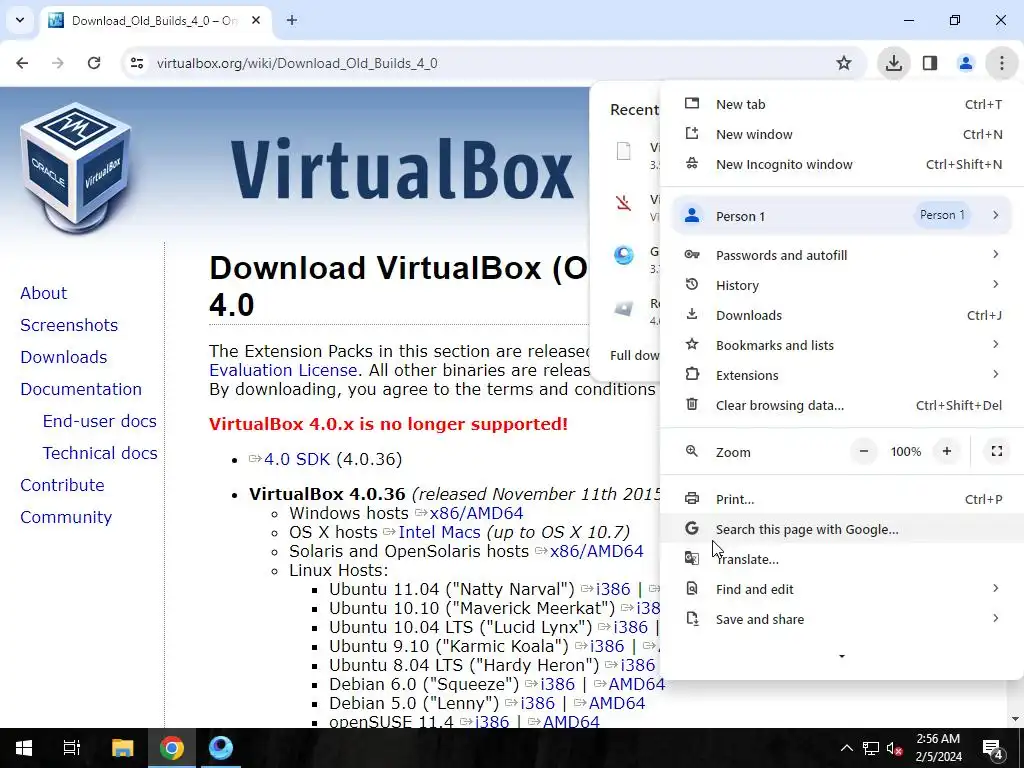Open File Explorer from taskbar
The width and height of the screenshot is (1024, 768).
tap(122, 748)
